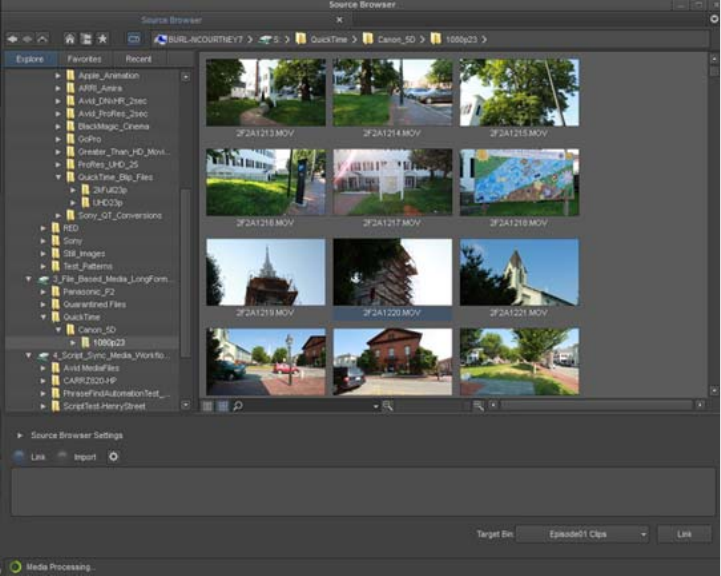Collapse the 3_File_Based_Media_LongForm drive
721x576 pixels.
pyautogui.click(x=29, y=279)
